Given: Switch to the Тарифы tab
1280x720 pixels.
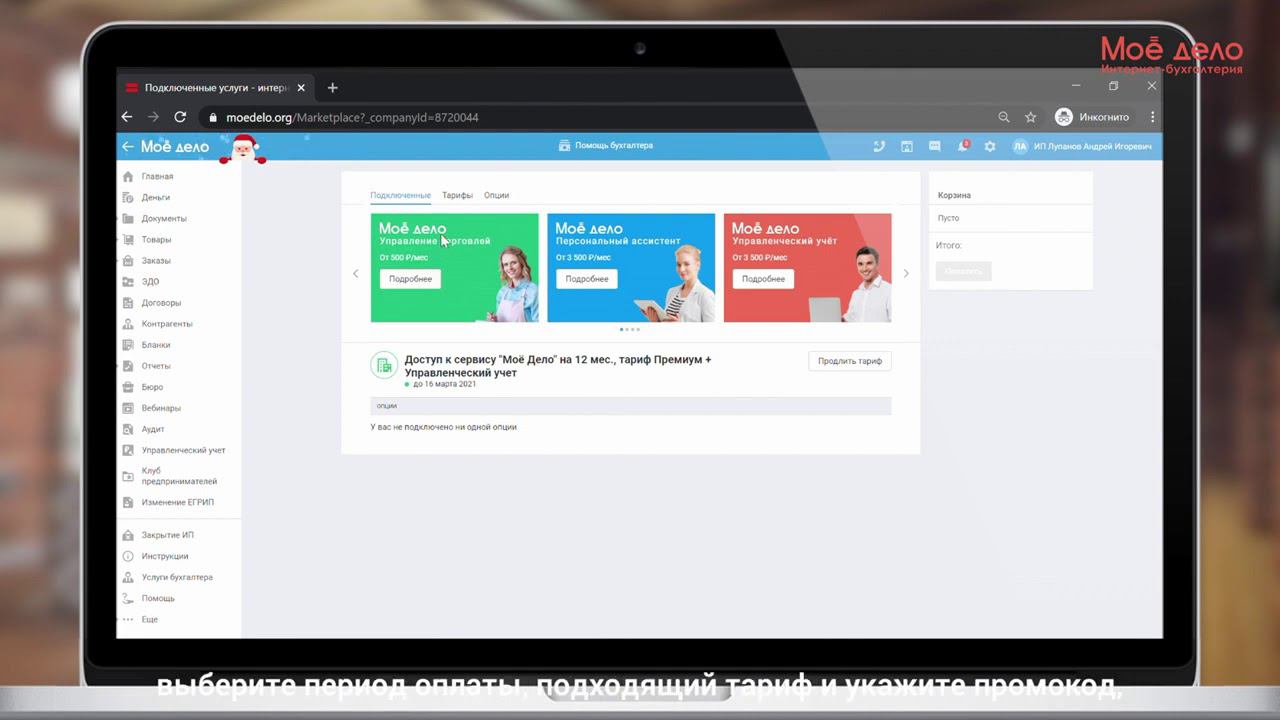Looking at the screenshot, I should point(457,195).
